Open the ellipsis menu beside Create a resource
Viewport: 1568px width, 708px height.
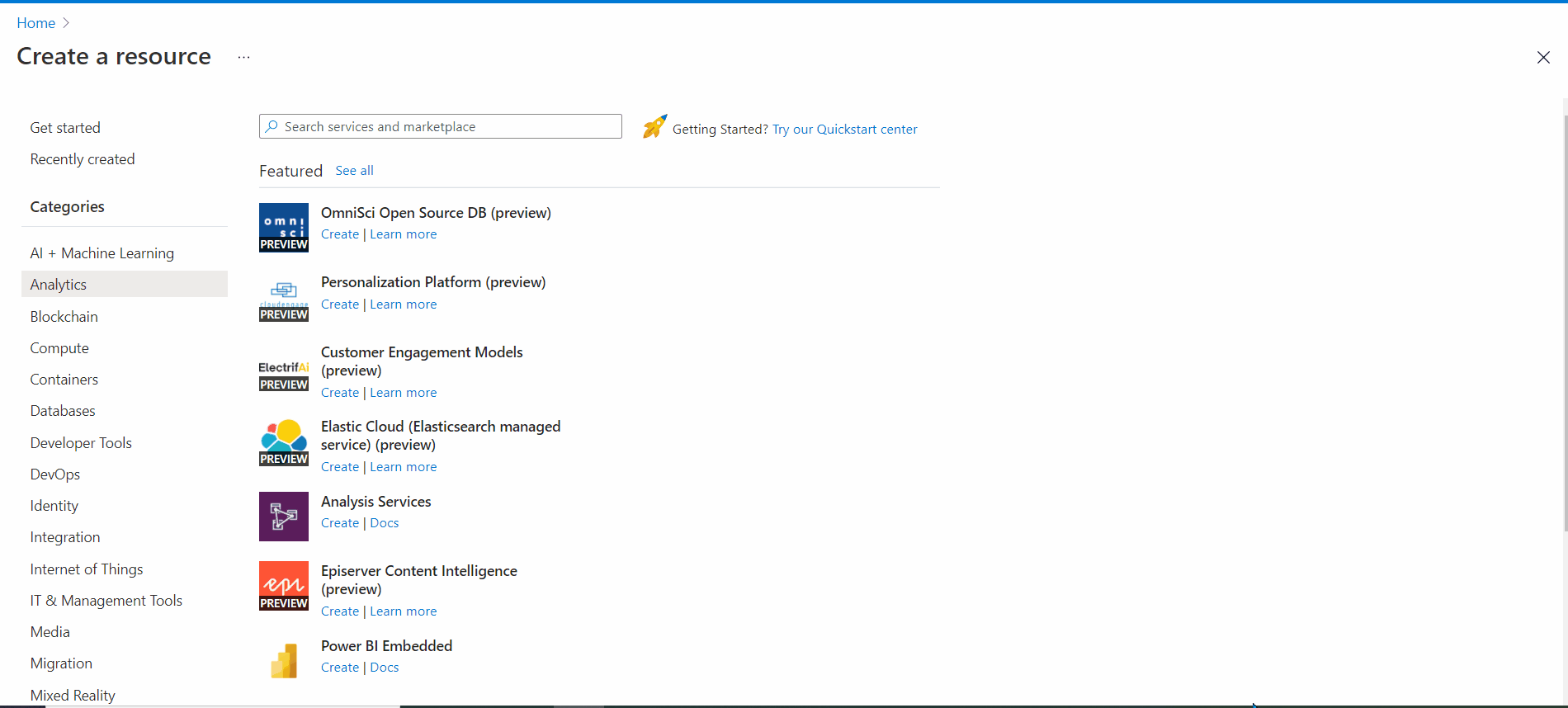(243, 57)
